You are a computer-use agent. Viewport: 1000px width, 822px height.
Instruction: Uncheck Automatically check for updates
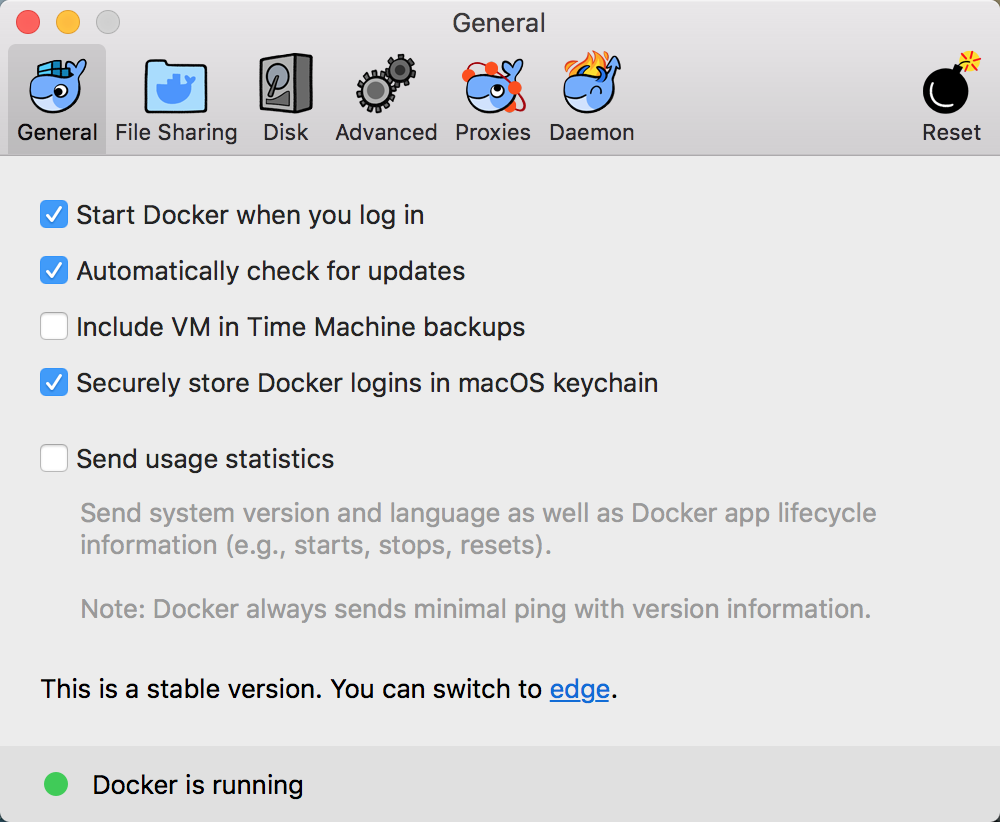(x=53, y=270)
